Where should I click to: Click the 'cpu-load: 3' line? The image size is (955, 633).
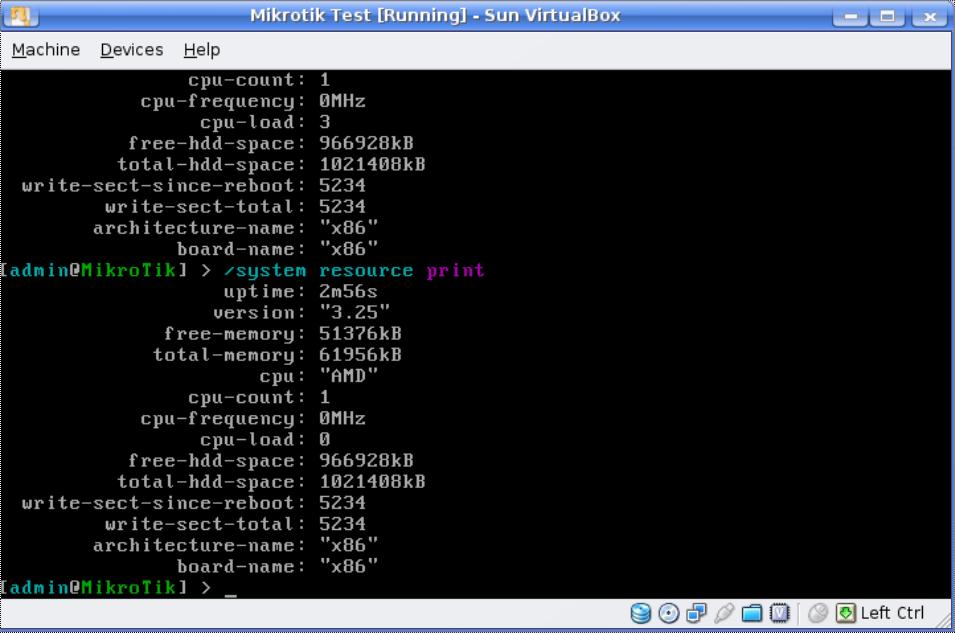[265, 122]
